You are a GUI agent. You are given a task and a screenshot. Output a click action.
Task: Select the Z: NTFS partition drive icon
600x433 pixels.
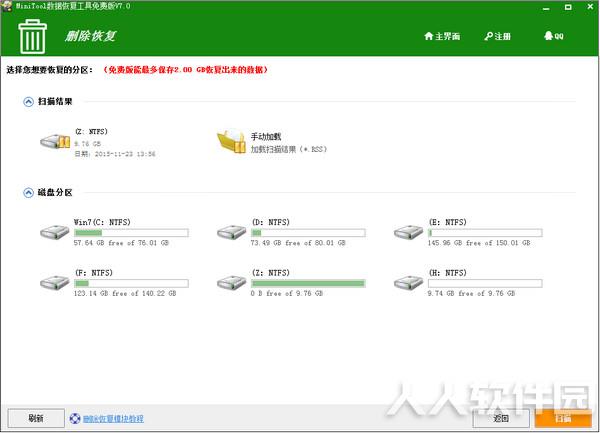click(232, 282)
